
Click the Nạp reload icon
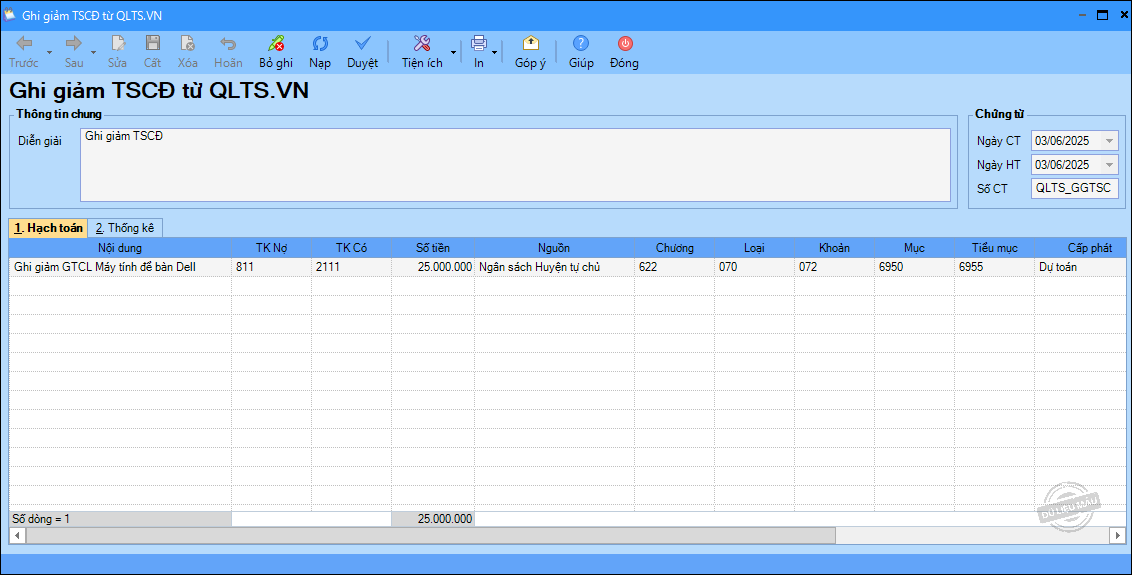coord(320,43)
